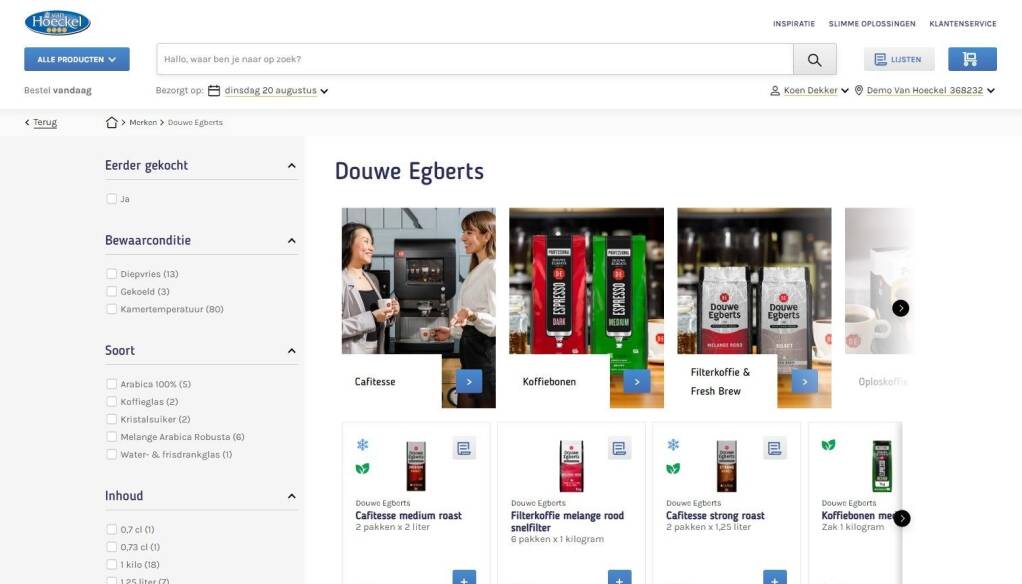The height and width of the screenshot is (584, 1022).
Task: Enable the Gekoeld (3) filter
Action: coord(111,291)
